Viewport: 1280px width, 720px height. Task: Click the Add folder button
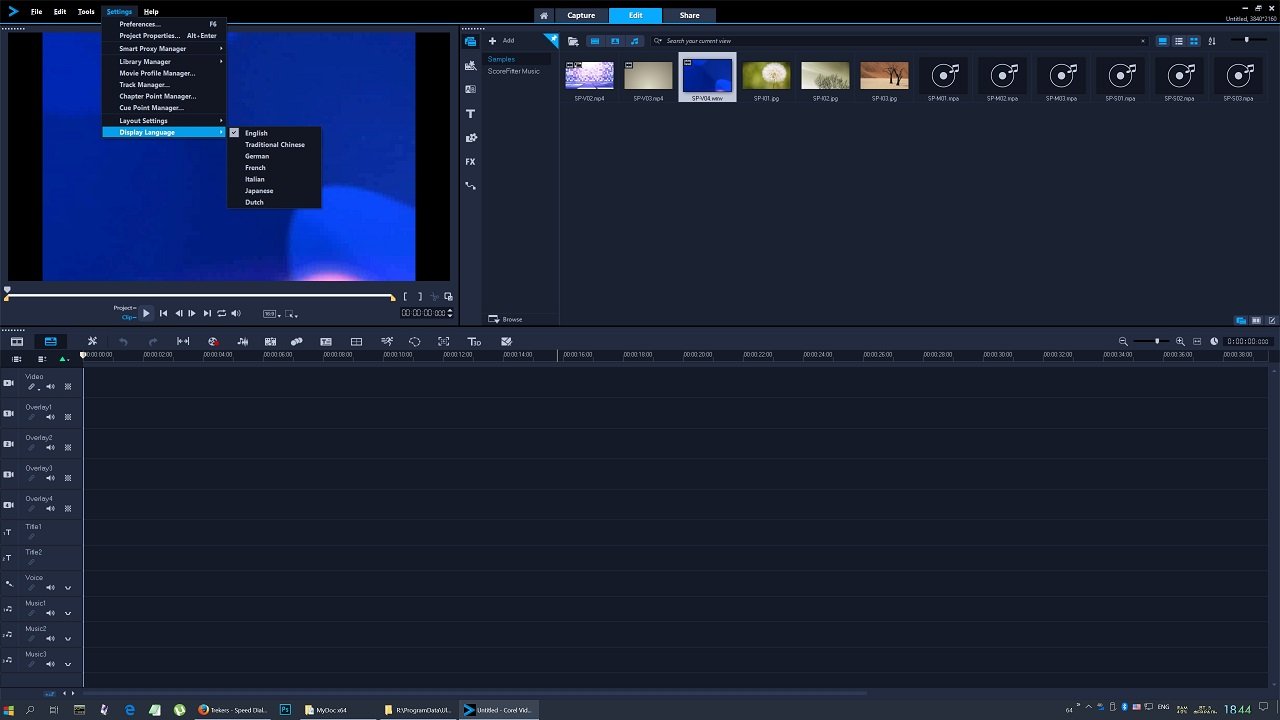(501, 41)
